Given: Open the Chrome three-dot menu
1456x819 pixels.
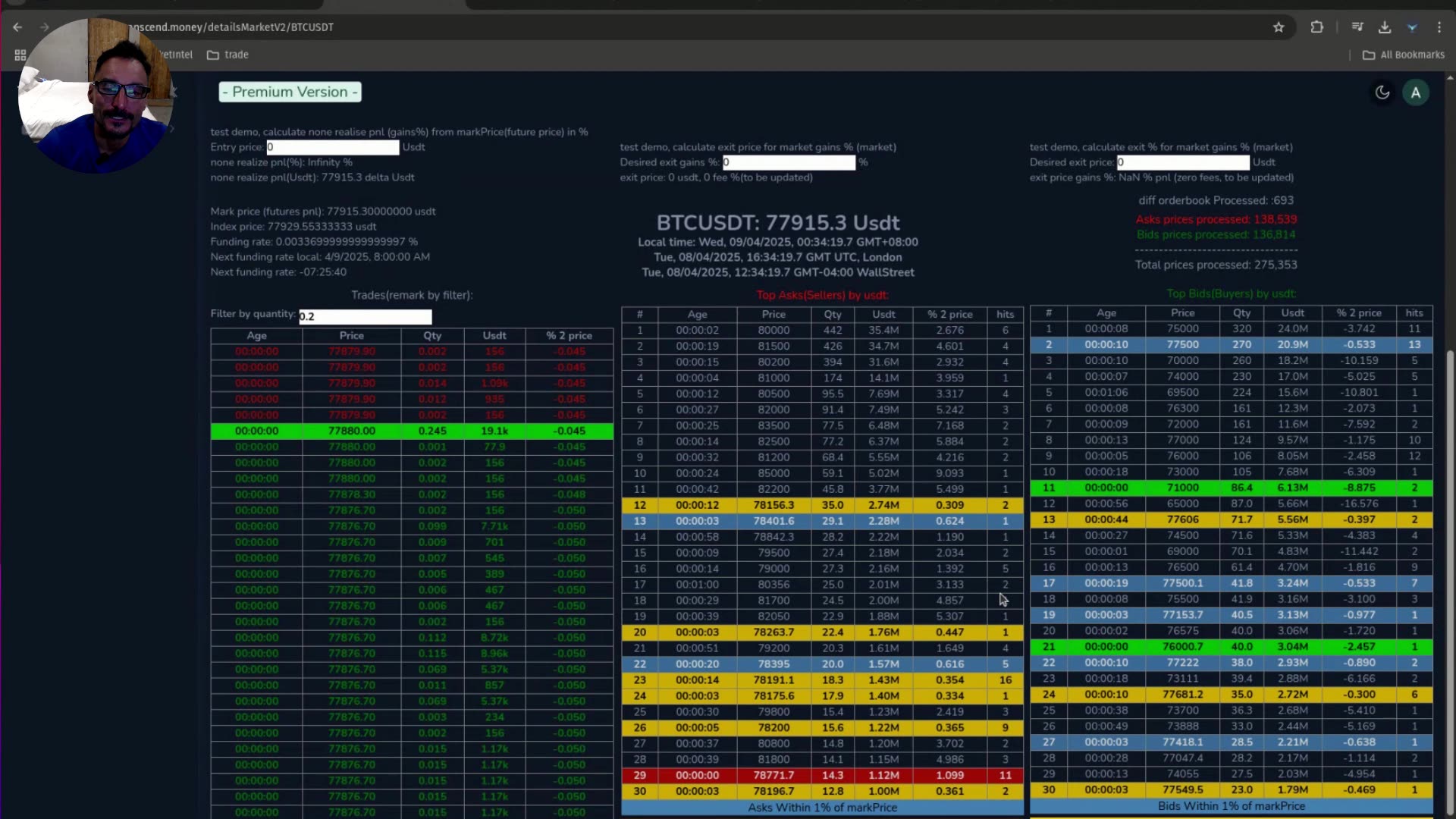Looking at the screenshot, I should pyautogui.click(x=1439, y=27).
